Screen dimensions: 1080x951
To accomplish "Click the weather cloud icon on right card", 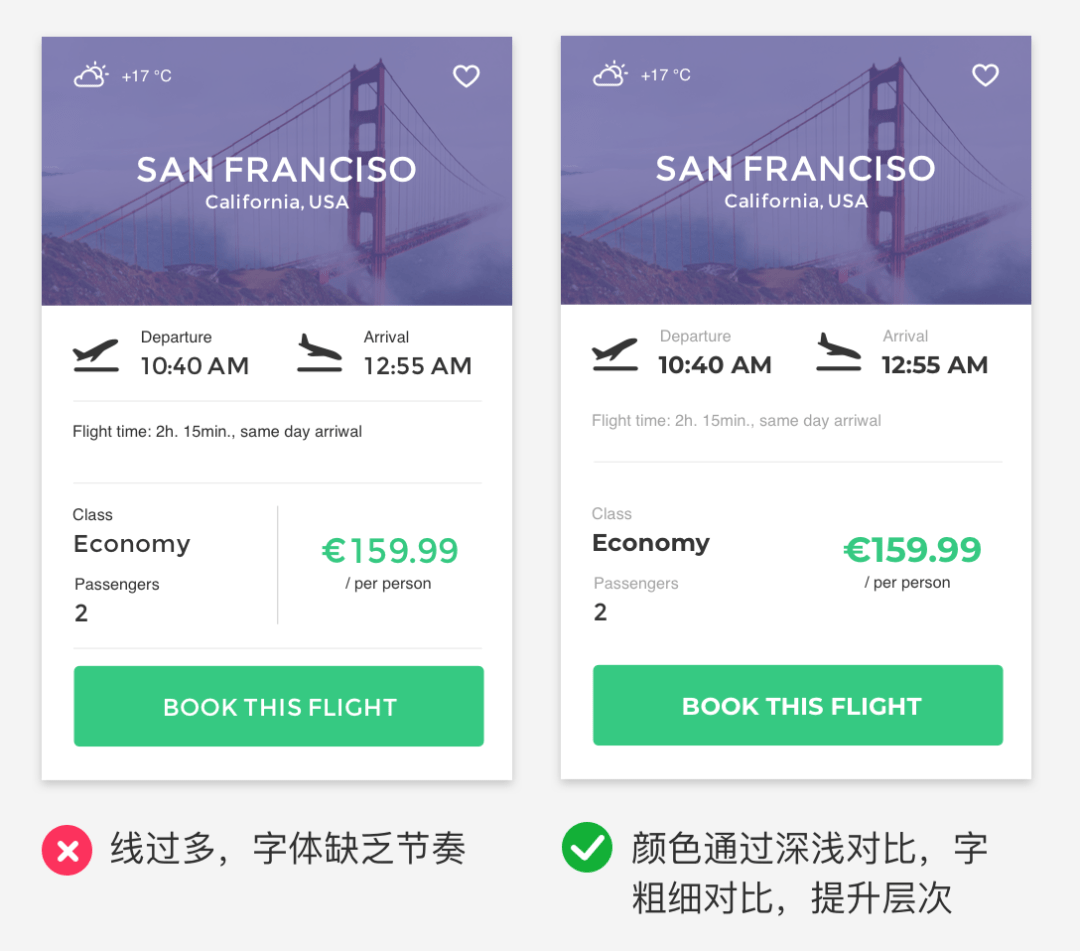I will coord(610,74).
